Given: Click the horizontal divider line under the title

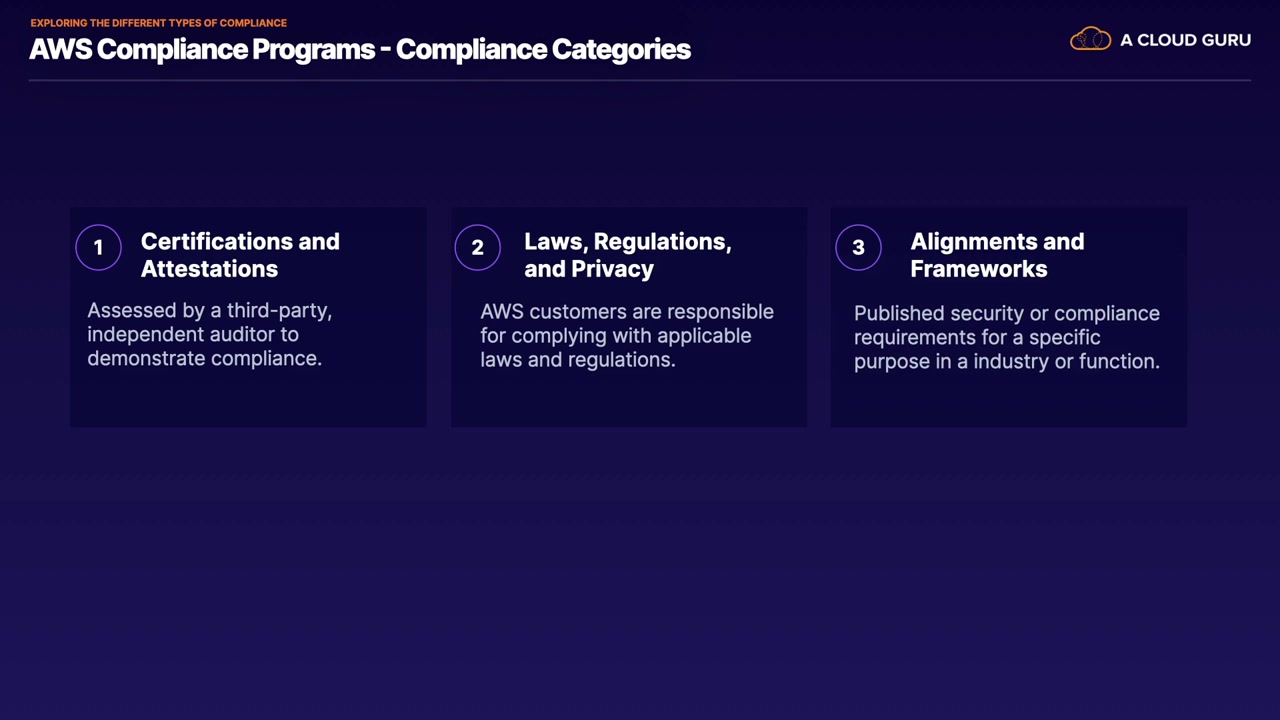Looking at the screenshot, I should coord(640,80).
